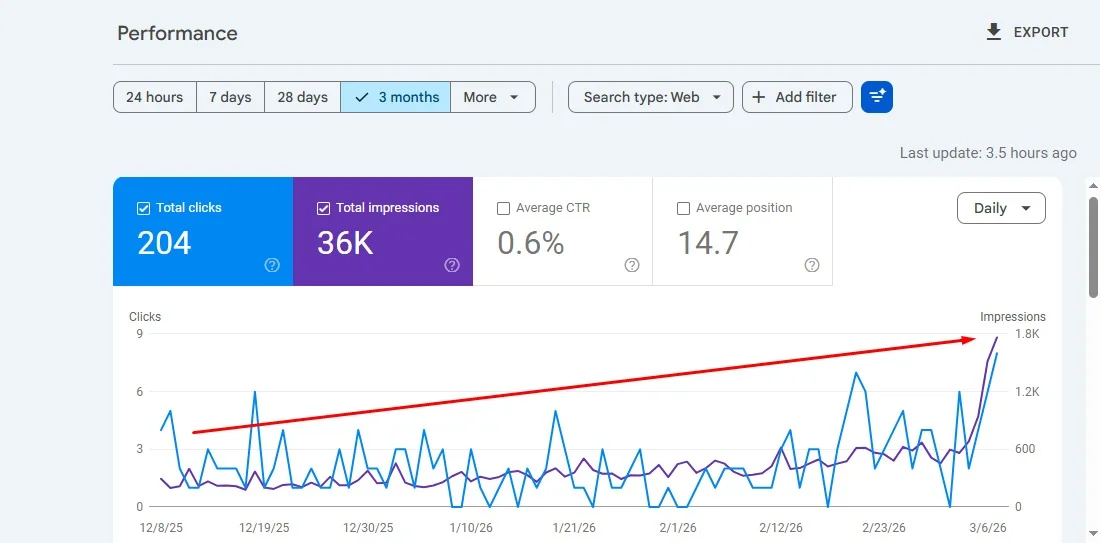Open the Search type: Web dropdown
Viewport: 1100px width, 543px height.
pyautogui.click(x=651, y=97)
